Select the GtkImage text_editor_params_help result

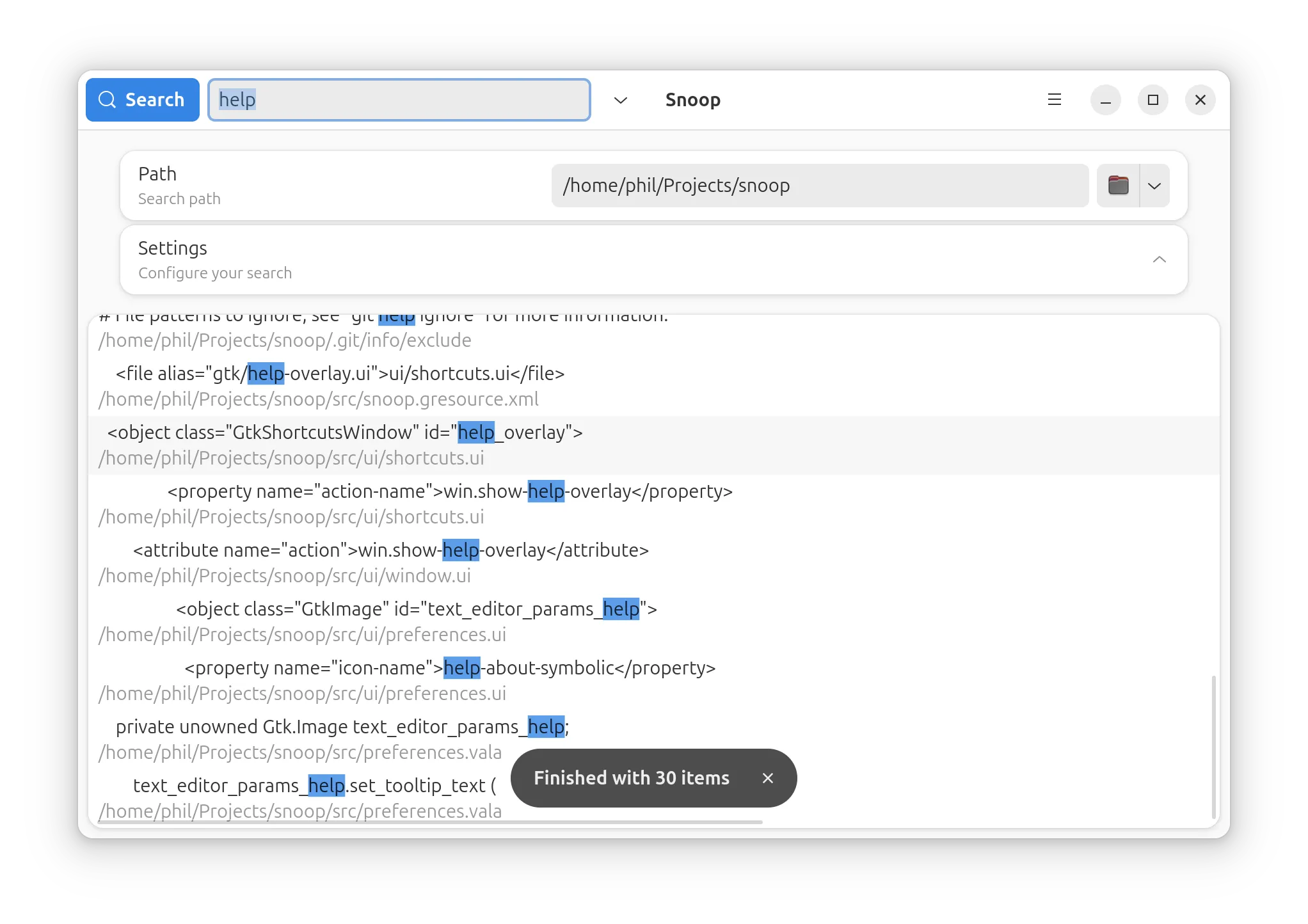coord(416,622)
